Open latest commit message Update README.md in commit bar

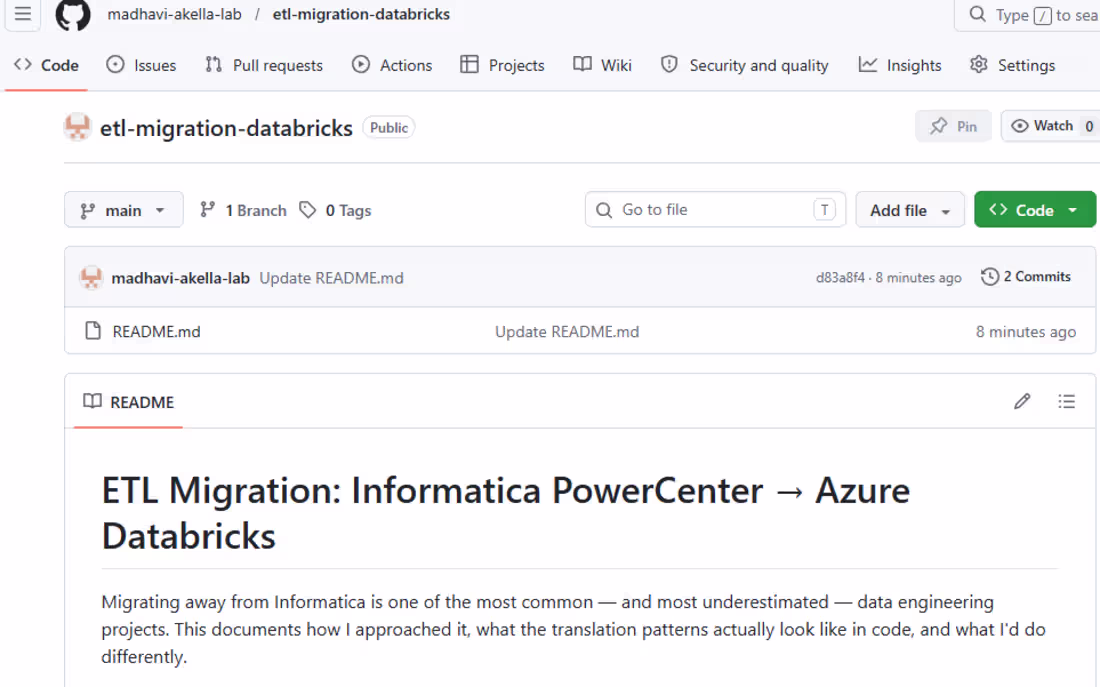[x=331, y=278]
